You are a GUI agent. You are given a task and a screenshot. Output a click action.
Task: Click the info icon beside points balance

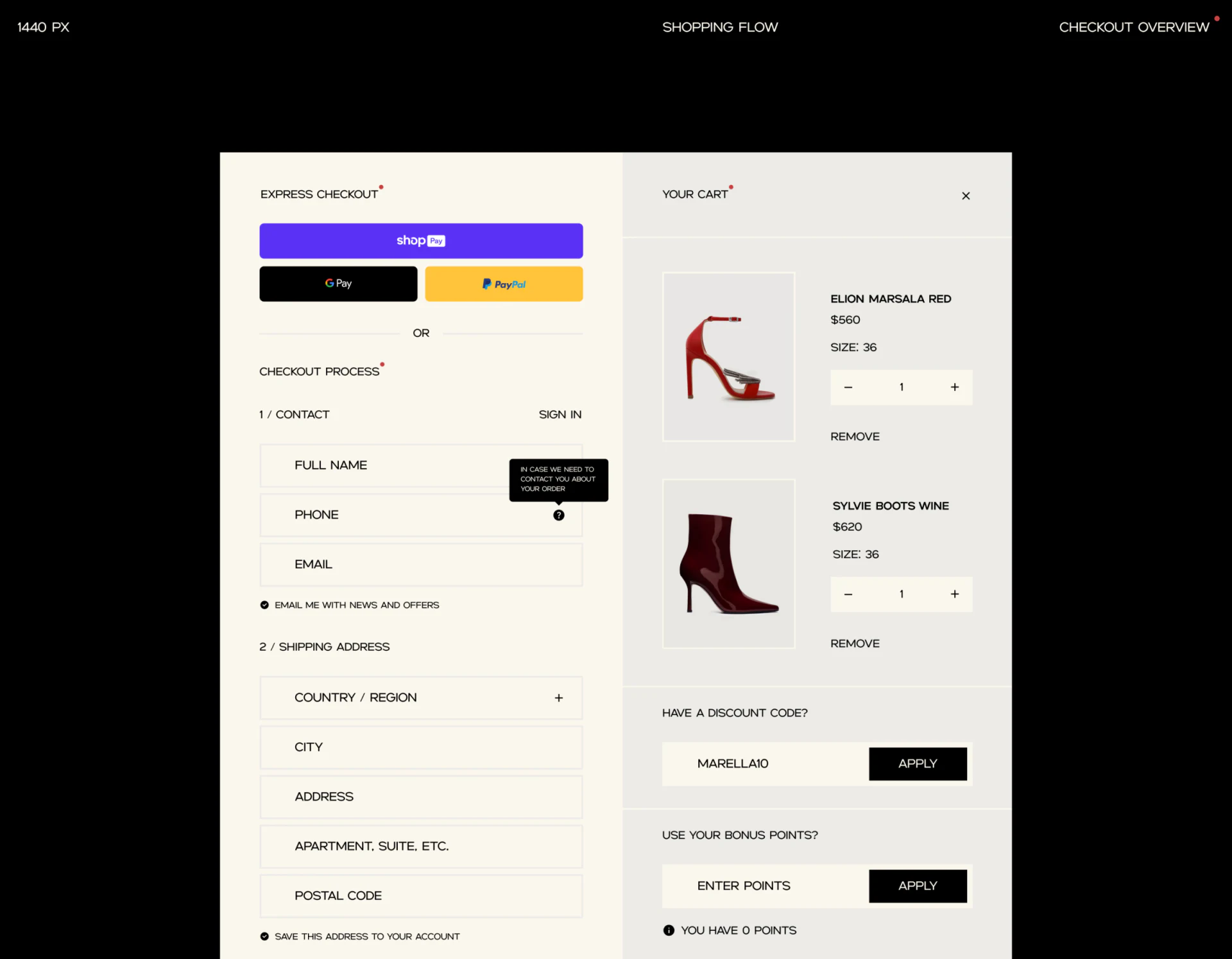pyautogui.click(x=669, y=930)
